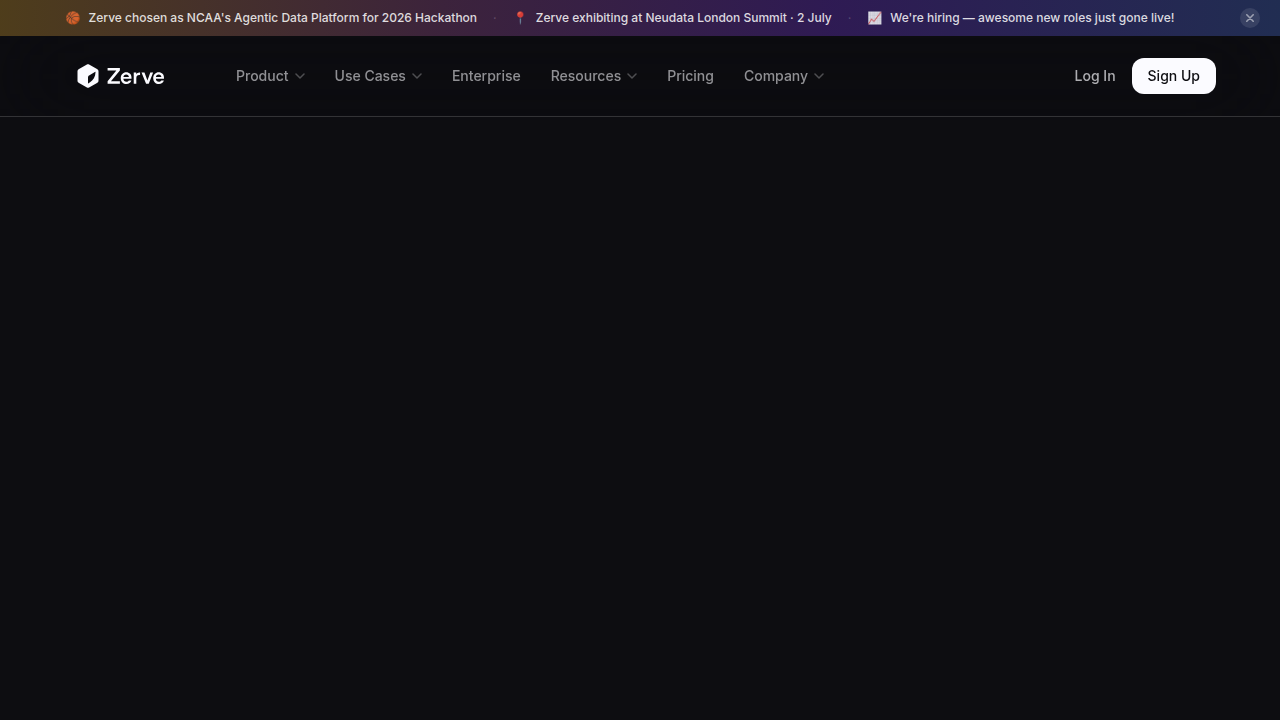This screenshot has height=720, width=1280.
Task: Expand the Company chevron arrow
Action: [x=819, y=76]
